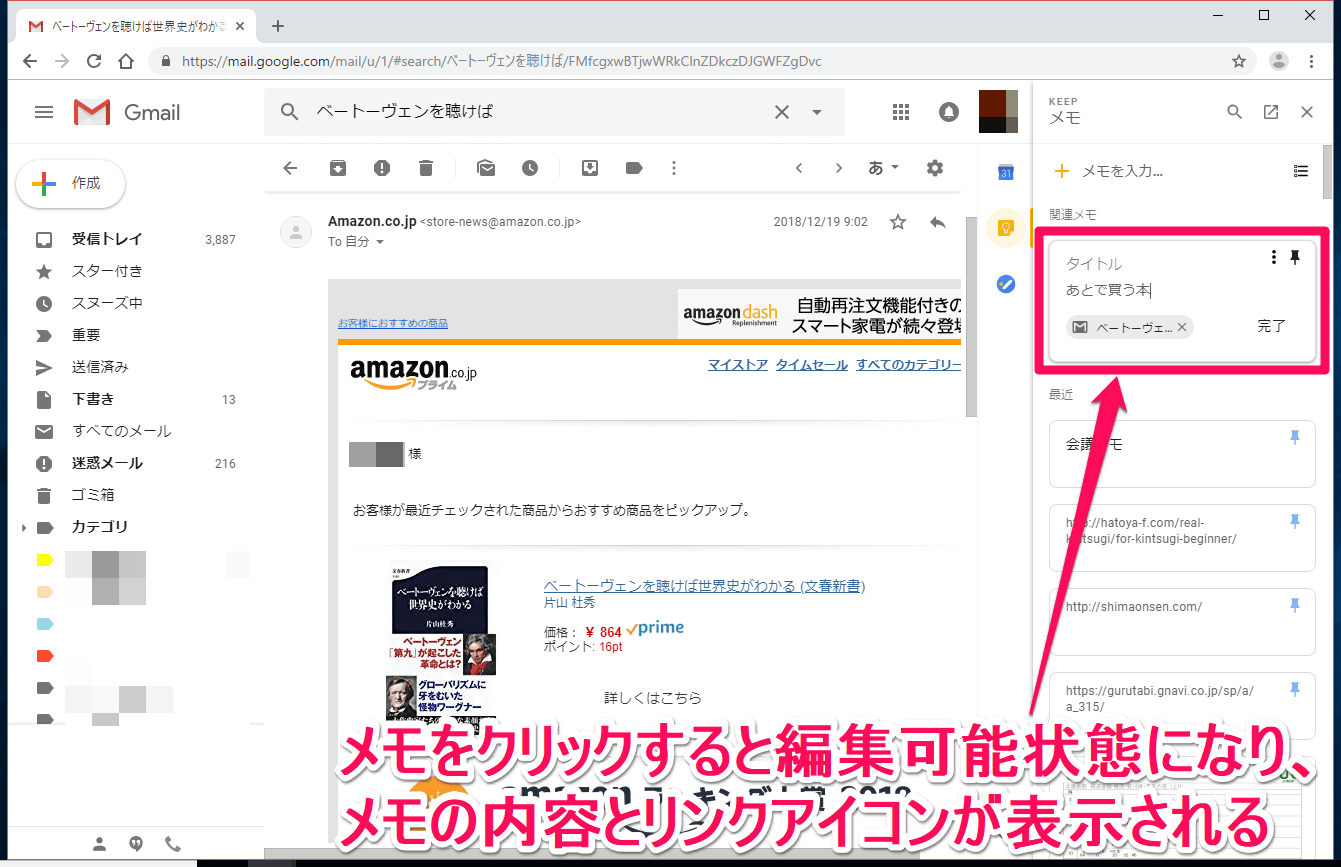The width and height of the screenshot is (1341, 867).
Task: Open Google Calendar side panel icon
Action: tap(1006, 172)
